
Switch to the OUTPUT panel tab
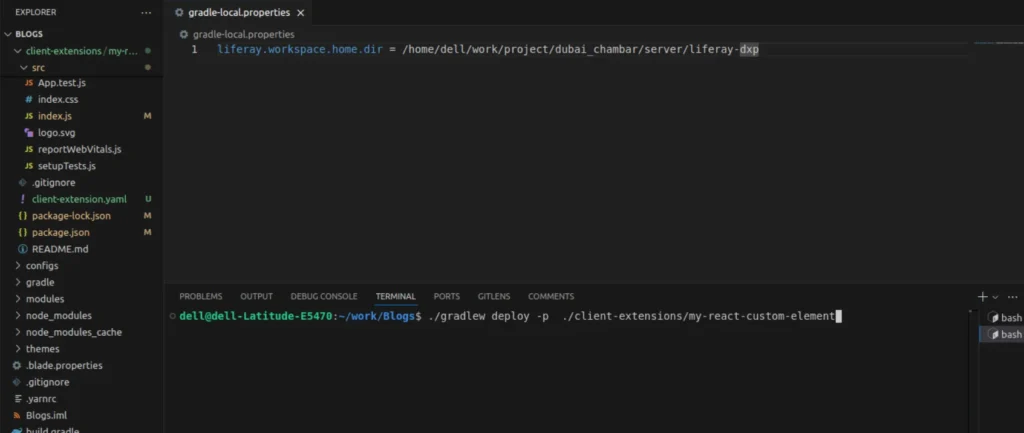click(257, 297)
